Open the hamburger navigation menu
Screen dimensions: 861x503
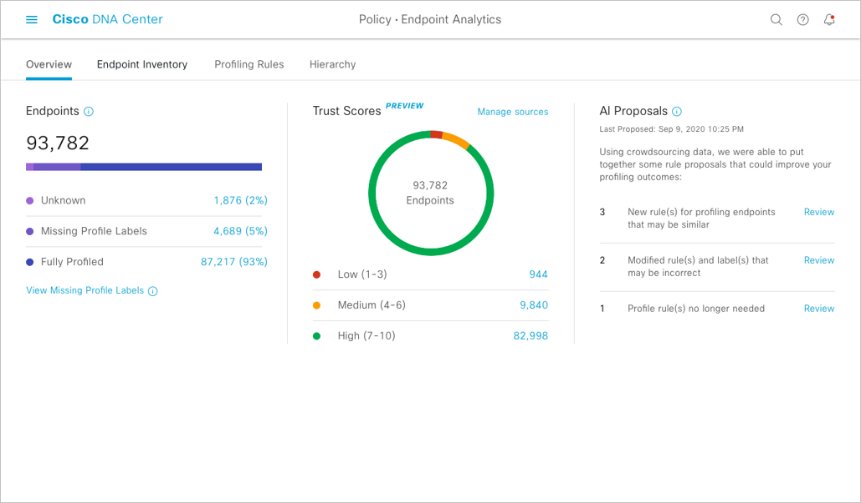32,20
